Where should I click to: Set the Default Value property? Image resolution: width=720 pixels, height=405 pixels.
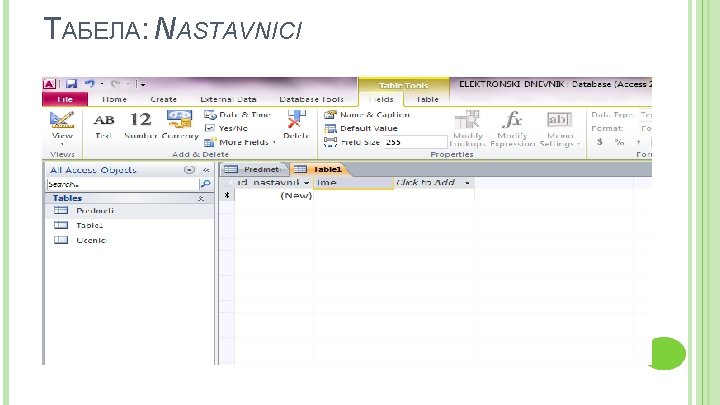361,129
